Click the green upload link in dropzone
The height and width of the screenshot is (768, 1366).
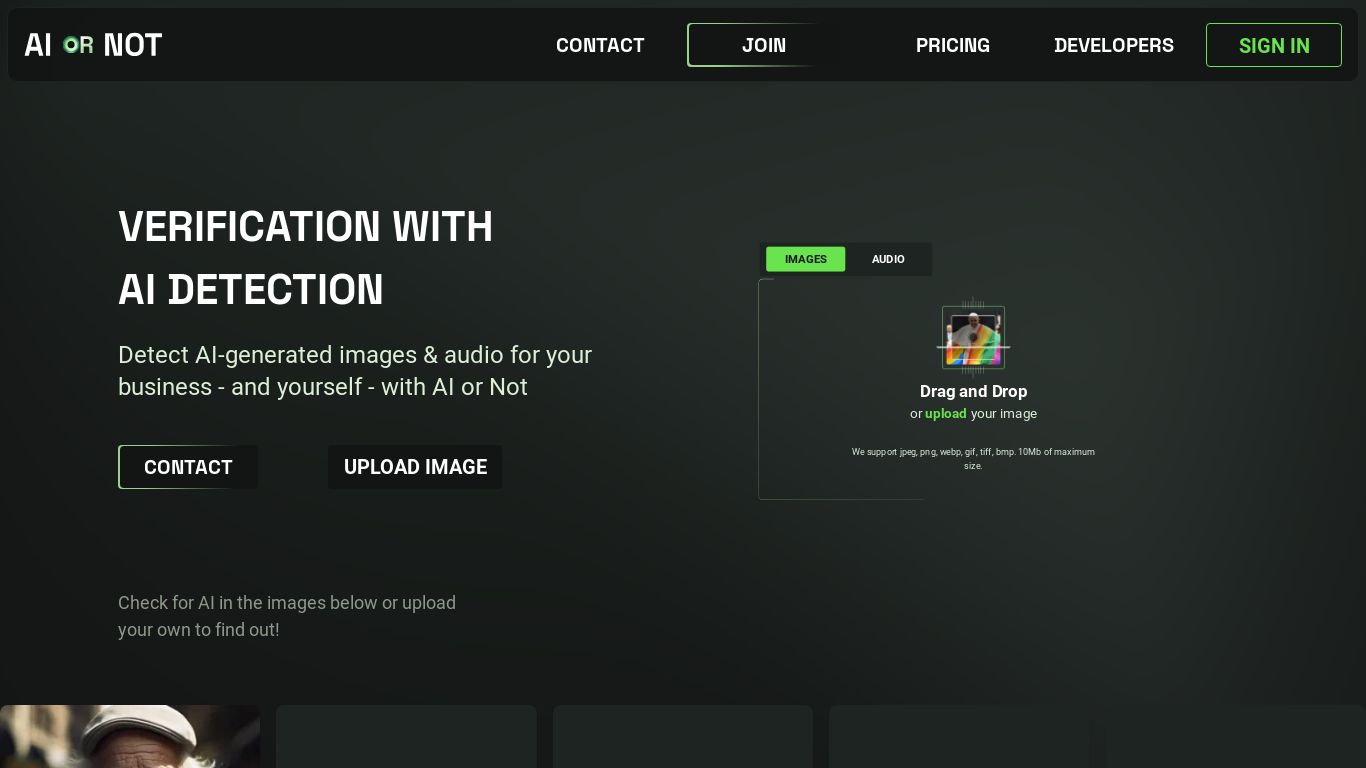click(945, 414)
